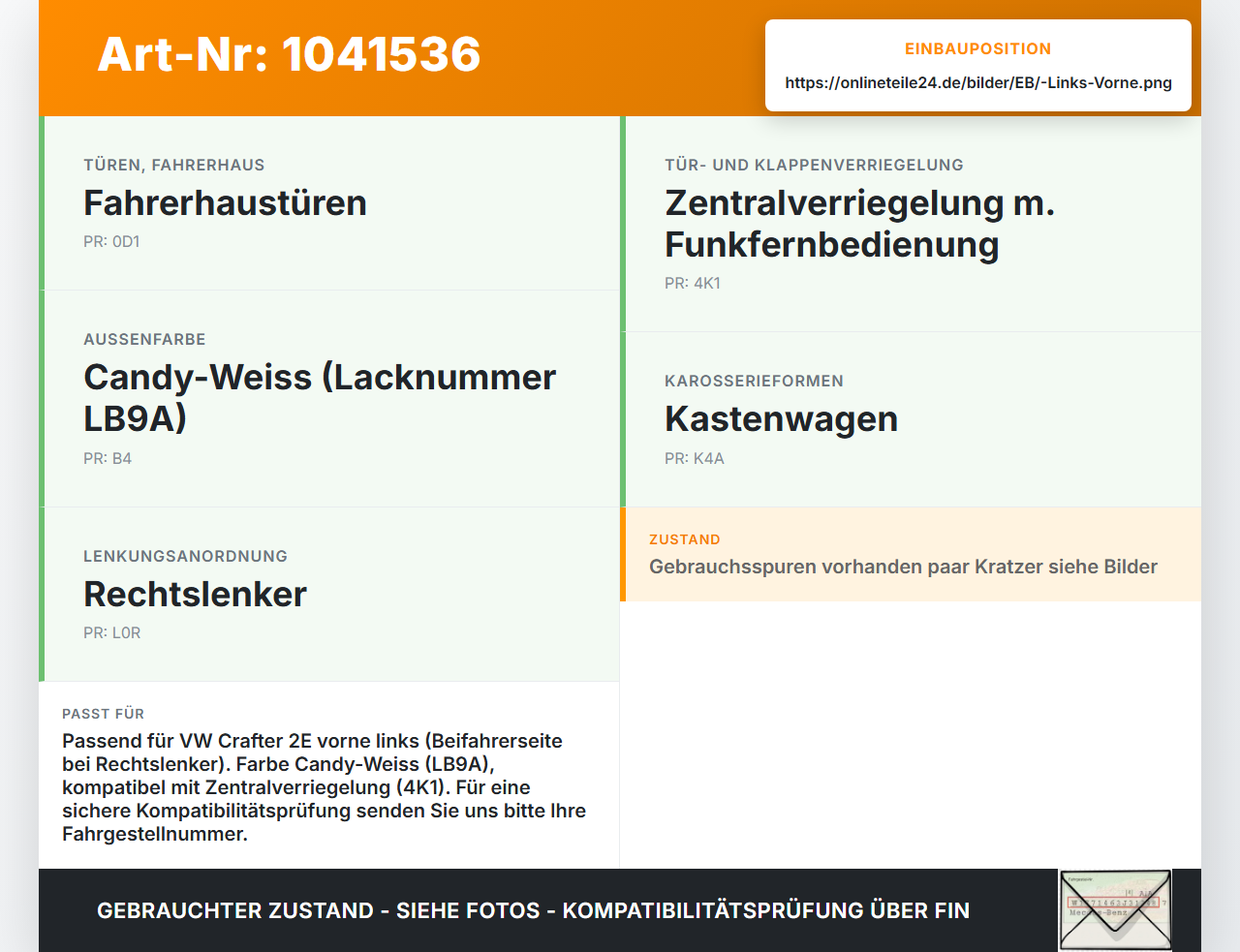Click the footer banner text about FIN check
Screen dimensions: 1240x952
click(533, 910)
